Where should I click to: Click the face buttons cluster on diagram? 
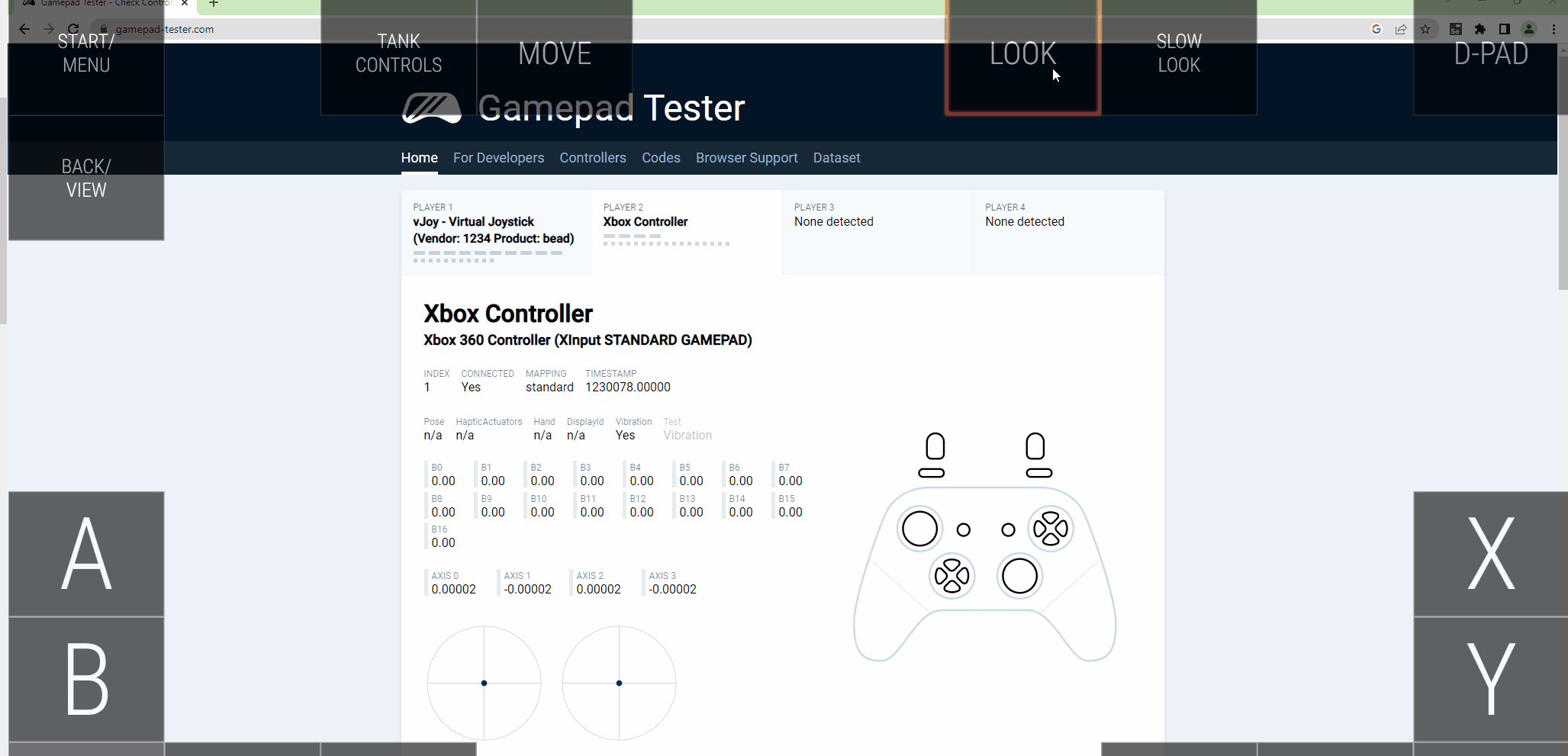click(1051, 529)
